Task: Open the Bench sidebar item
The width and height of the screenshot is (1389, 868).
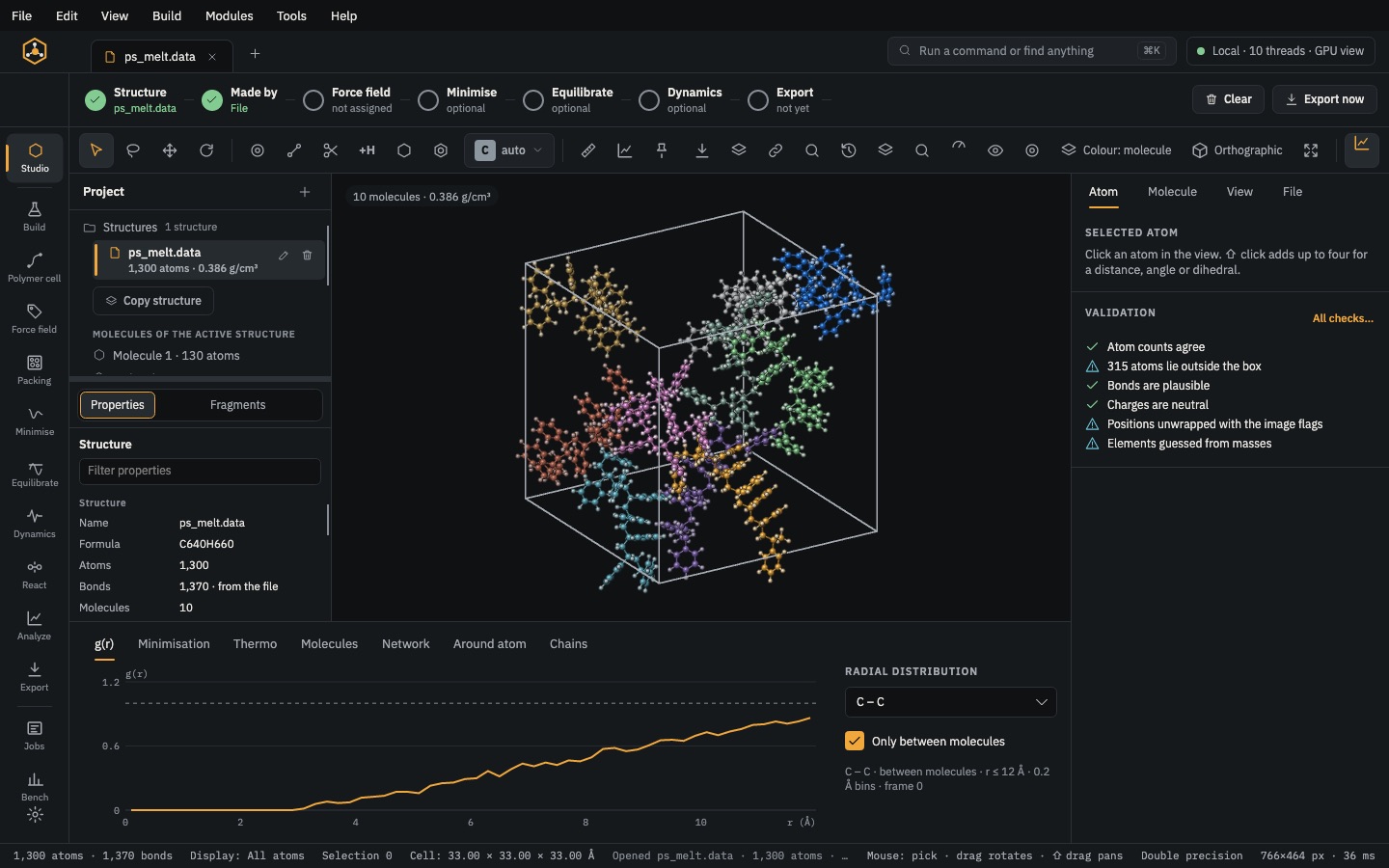Action: tap(35, 787)
